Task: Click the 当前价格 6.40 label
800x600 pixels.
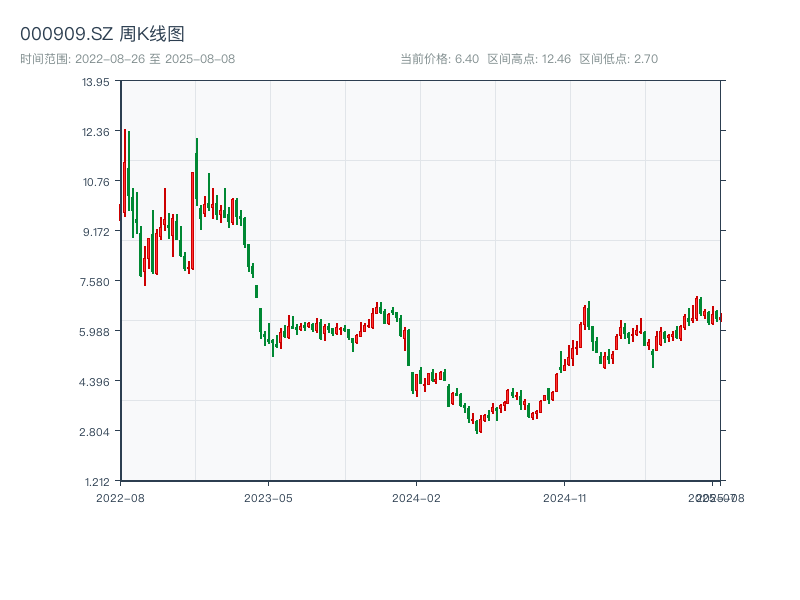Action: tap(439, 59)
